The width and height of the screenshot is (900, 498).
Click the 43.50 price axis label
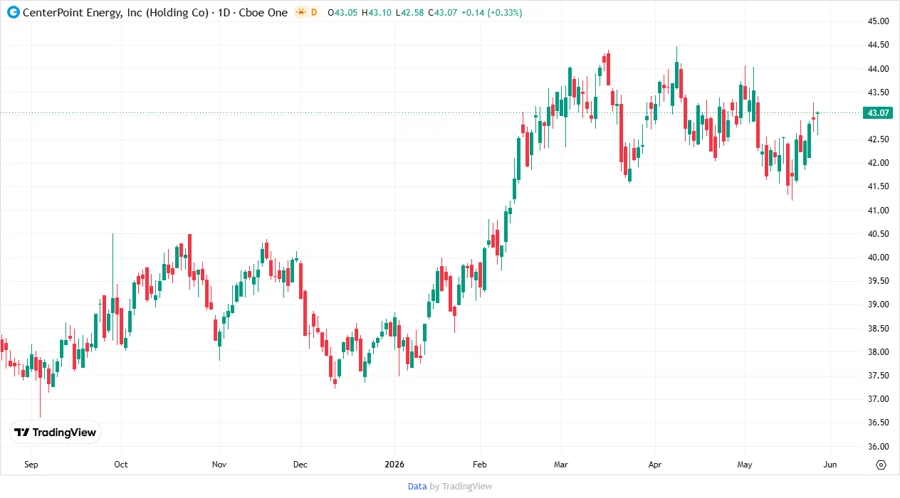click(x=878, y=92)
